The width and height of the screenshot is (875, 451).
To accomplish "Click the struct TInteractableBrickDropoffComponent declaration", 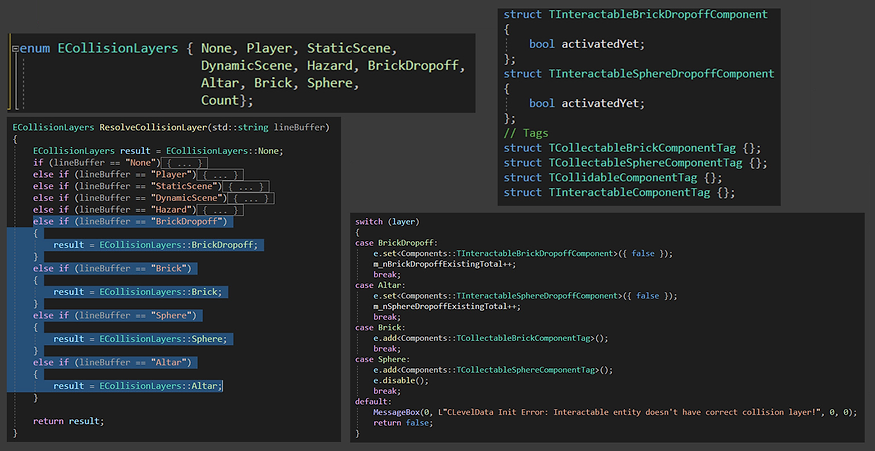I will [x=636, y=15].
